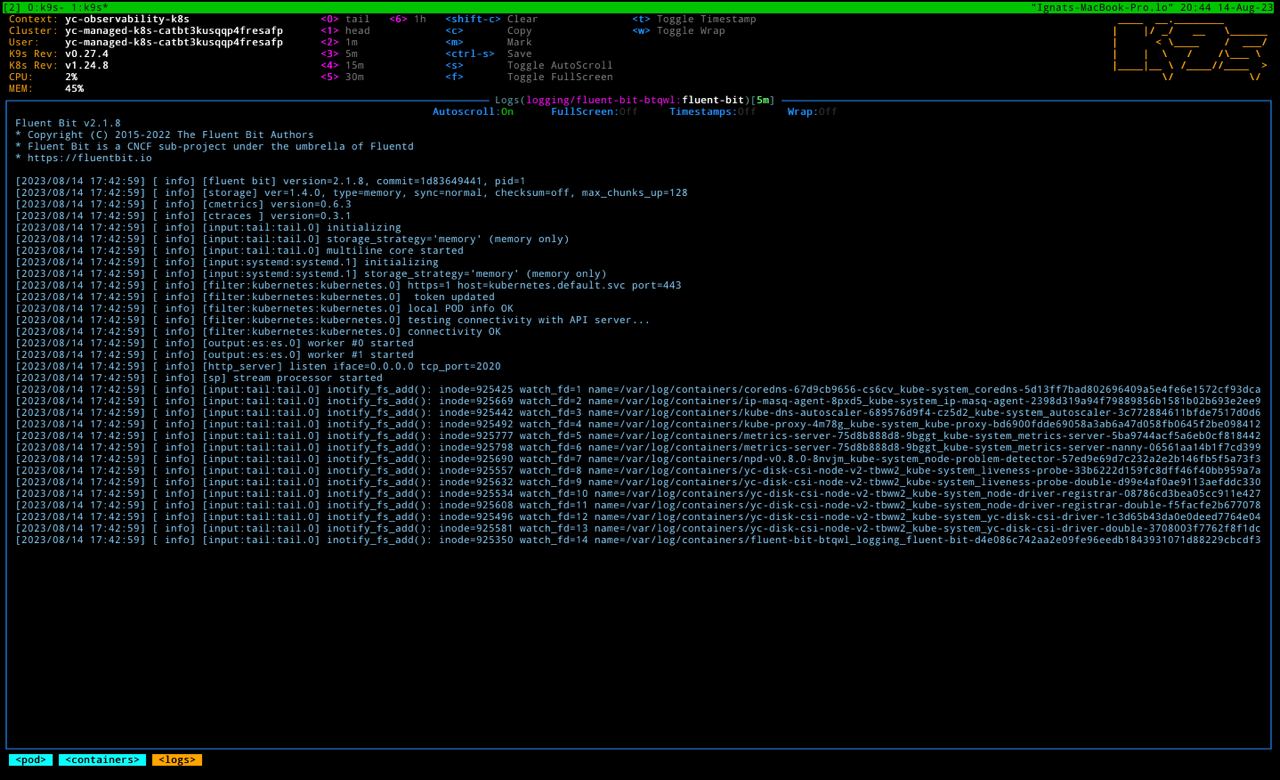Select the logs breadcrumb
The image size is (1280, 780).
coord(177,760)
